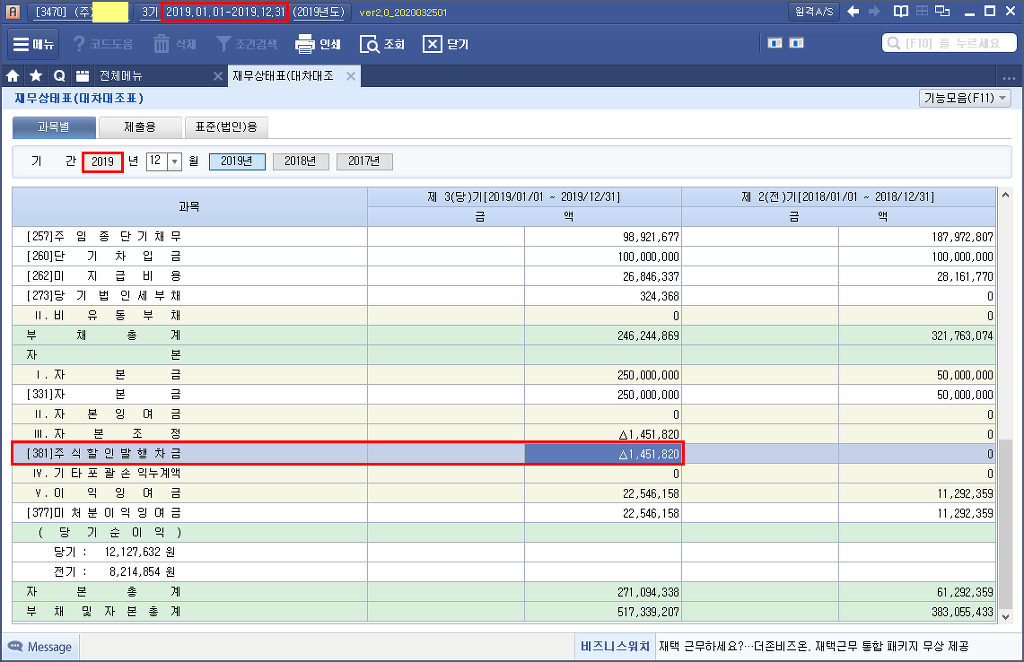This screenshot has height=662, width=1024.
Task: Switch to the 표준(법인)용 tab
Action: (226, 127)
